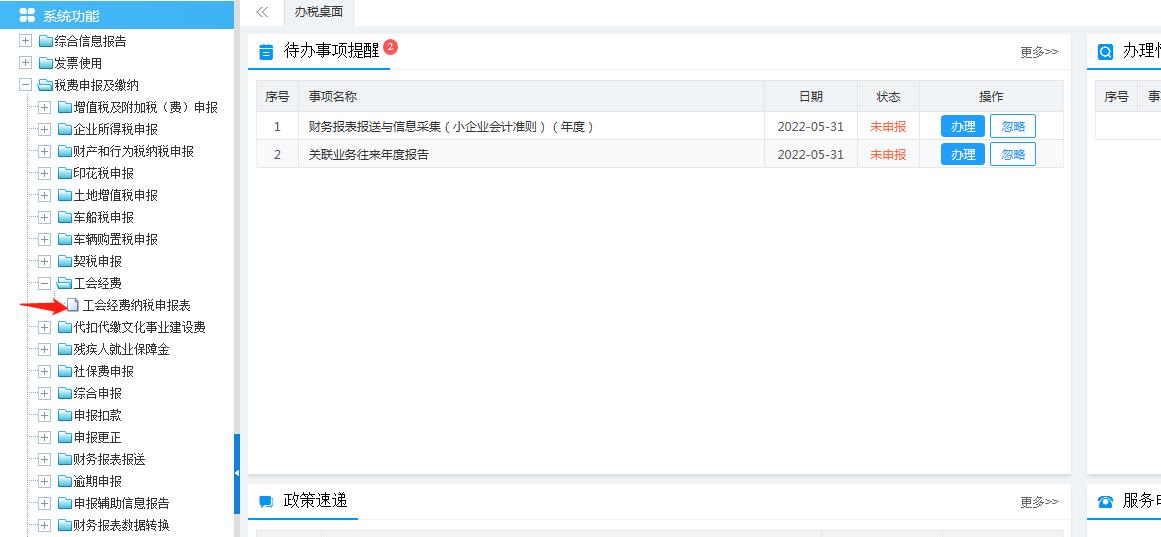1161x537 pixels.
Task: Click 未申报 status in row 2
Action: tap(888, 155)
